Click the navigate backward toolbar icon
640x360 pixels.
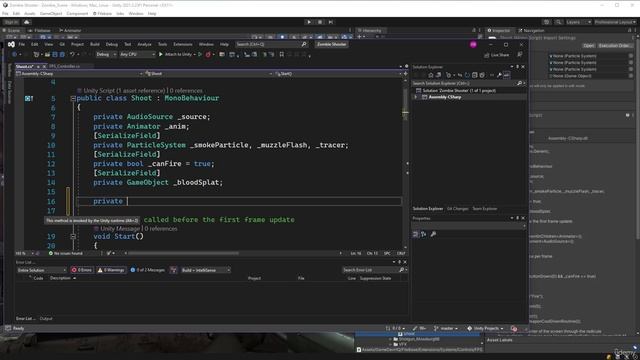pyautogui.click(x=14, y=54)
